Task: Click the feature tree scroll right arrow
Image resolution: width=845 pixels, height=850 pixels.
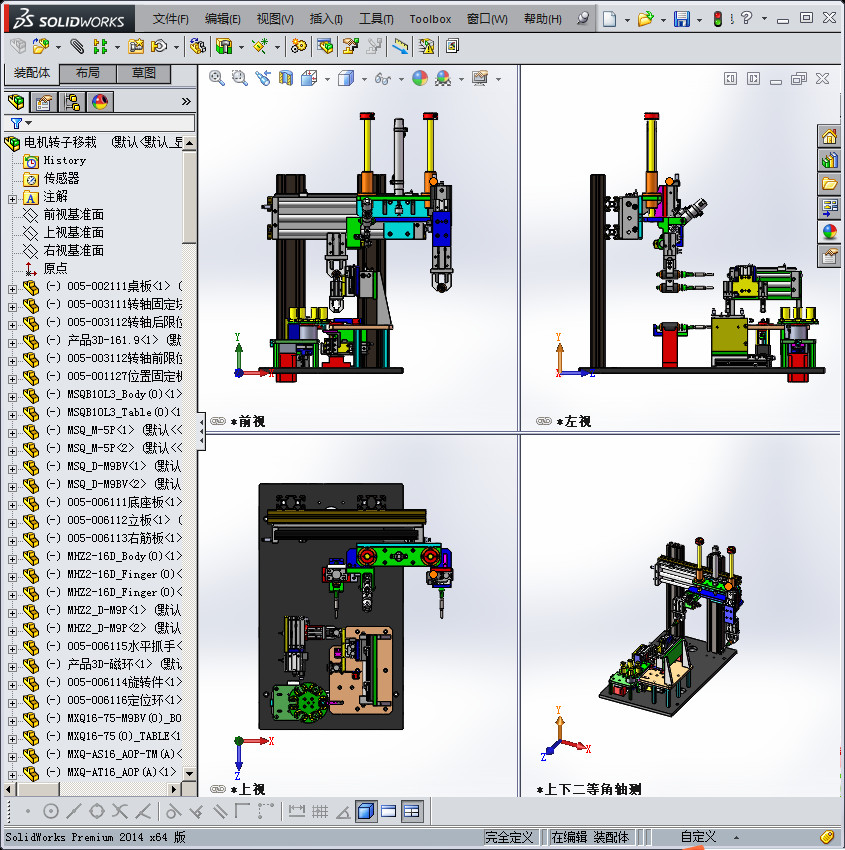Action: (174, 789)
